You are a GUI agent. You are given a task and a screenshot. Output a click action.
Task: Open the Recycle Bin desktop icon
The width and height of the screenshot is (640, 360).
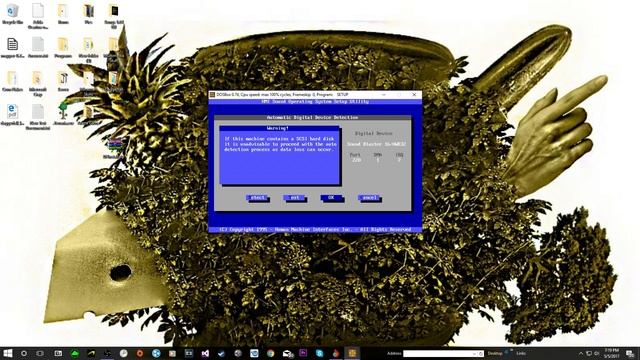tap(12, 14)
